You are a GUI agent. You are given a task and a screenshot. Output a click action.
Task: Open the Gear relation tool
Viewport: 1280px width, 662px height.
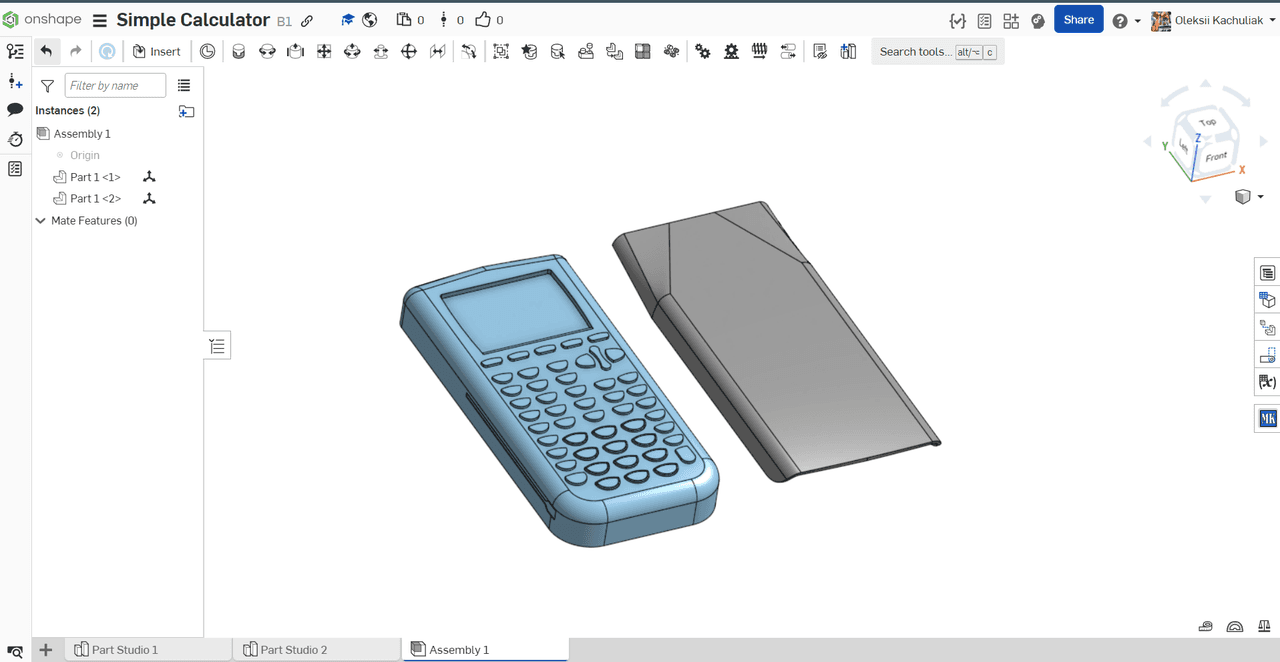(703, 52)
